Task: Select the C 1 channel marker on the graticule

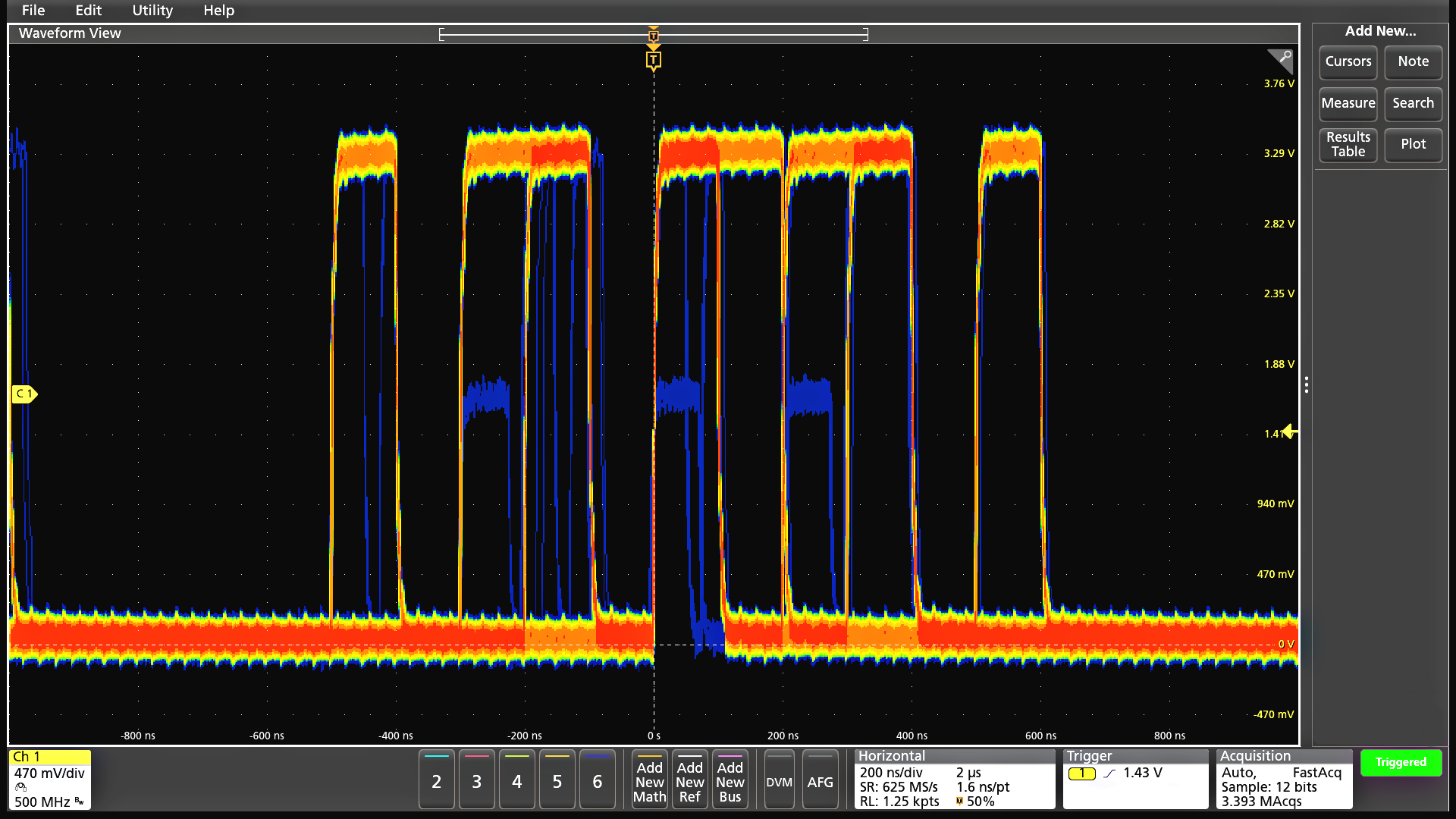Action: (x=24, y=394)
